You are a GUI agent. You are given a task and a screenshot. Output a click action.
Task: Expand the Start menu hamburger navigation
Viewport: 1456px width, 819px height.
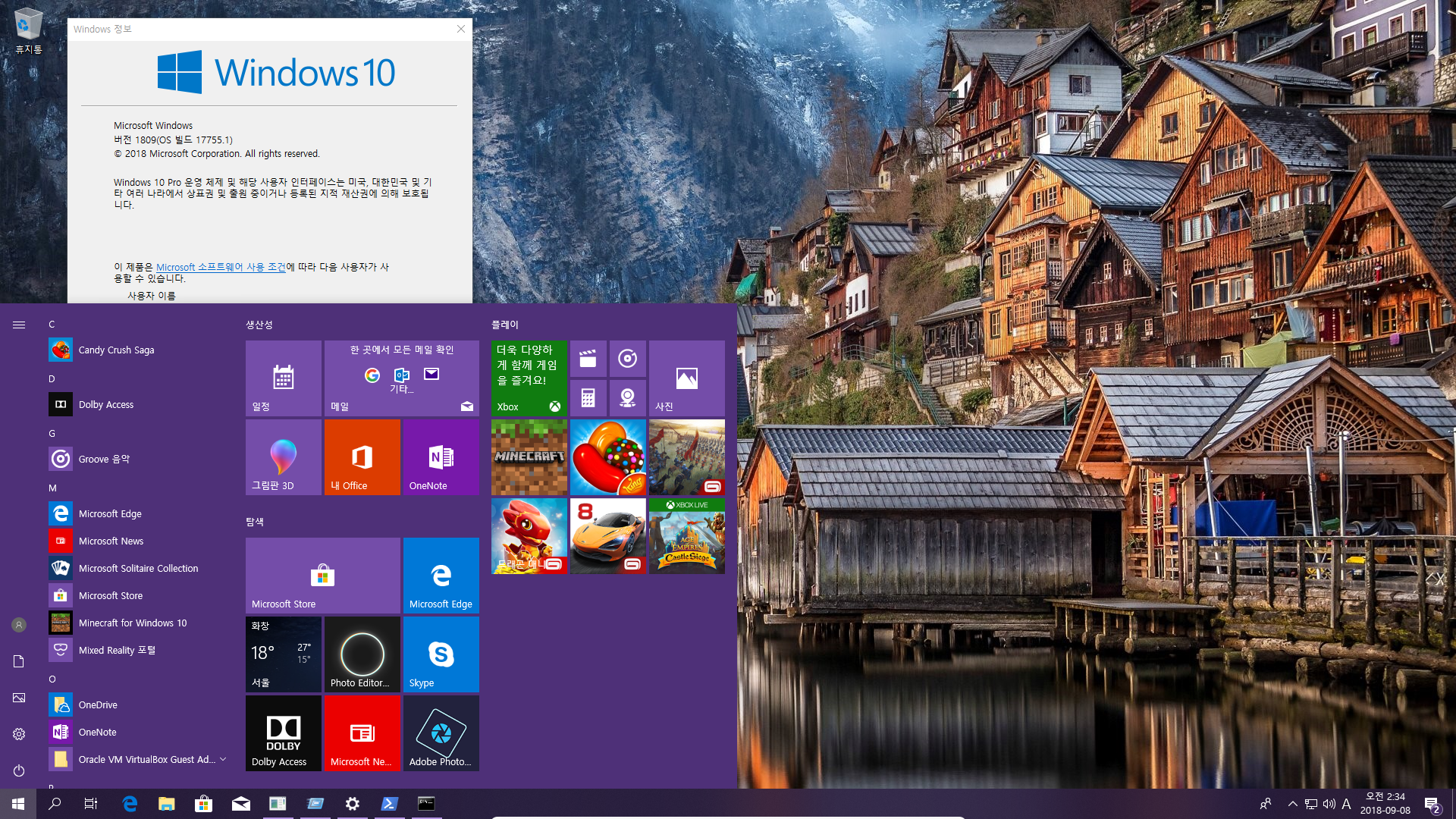click(19, 325)
